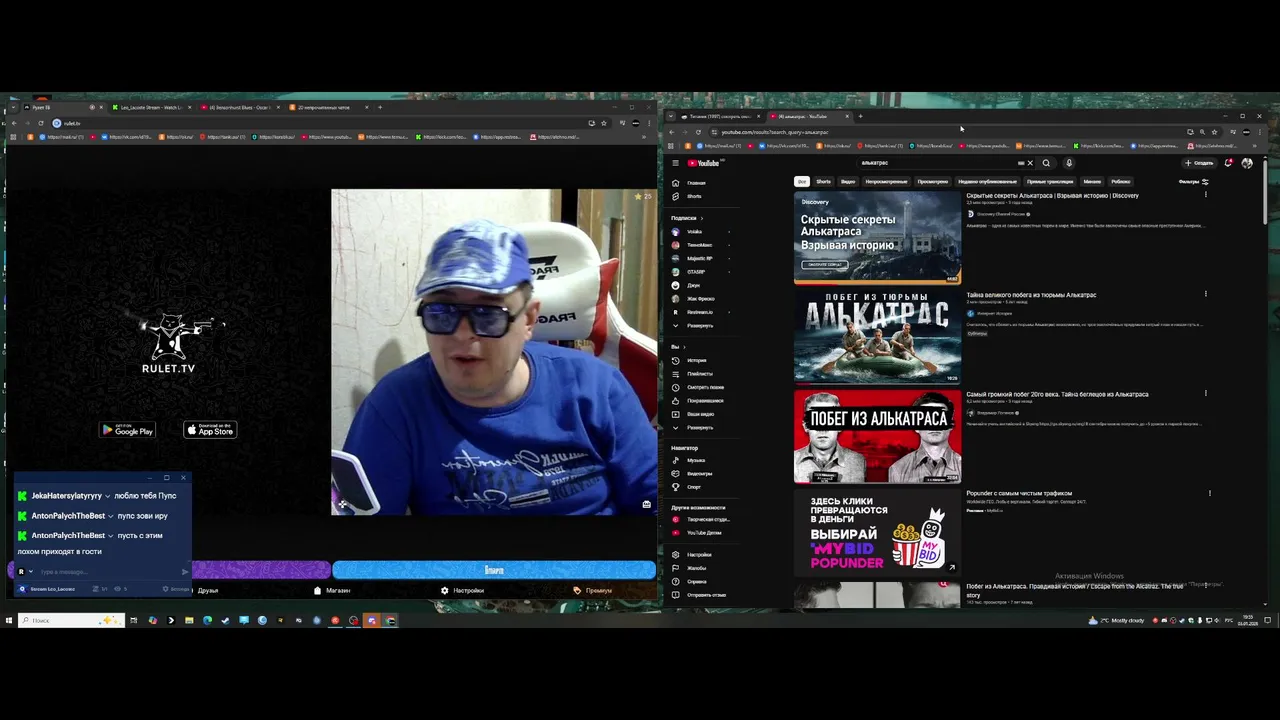Open Настройки on rulet.tv bottom bar
This screenshot has height=720, width=1280.
(x=462, y=590)
